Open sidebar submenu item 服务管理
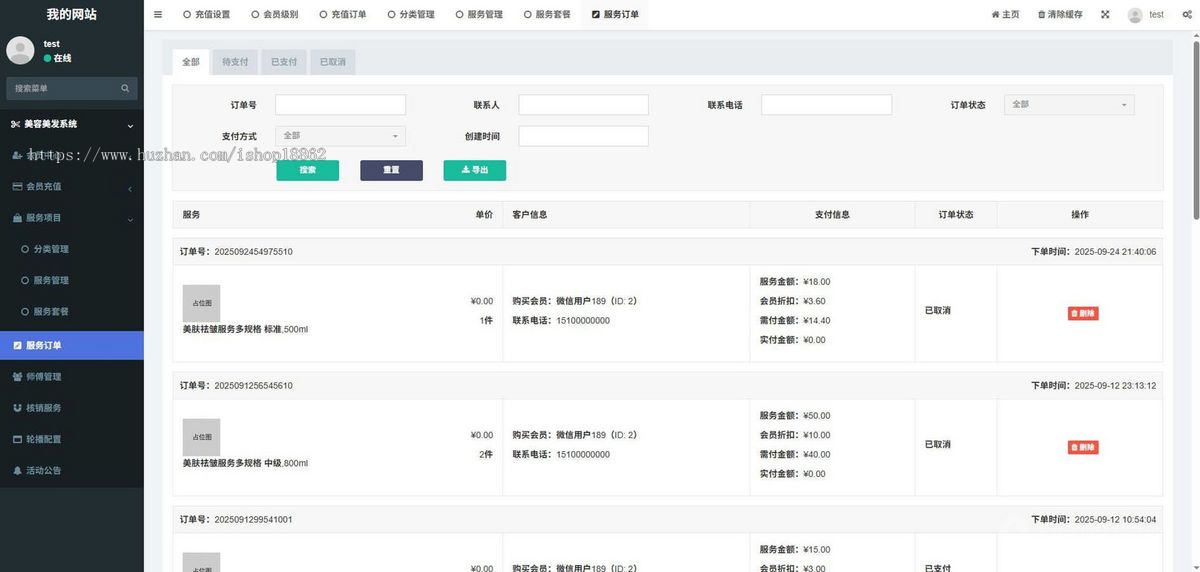This screenshot has width=1200, height=572. tap(72, 280)
